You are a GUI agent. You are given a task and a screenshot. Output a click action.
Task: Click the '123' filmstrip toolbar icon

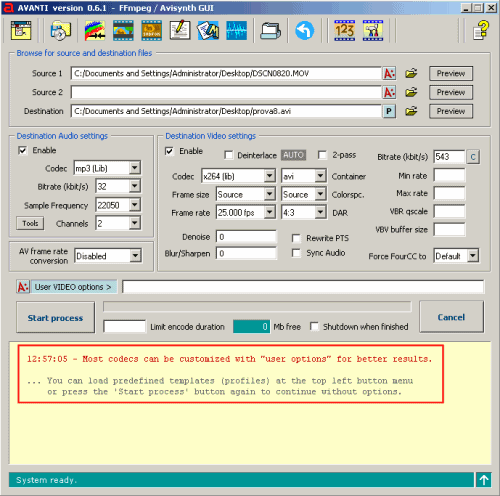point(344,31)
